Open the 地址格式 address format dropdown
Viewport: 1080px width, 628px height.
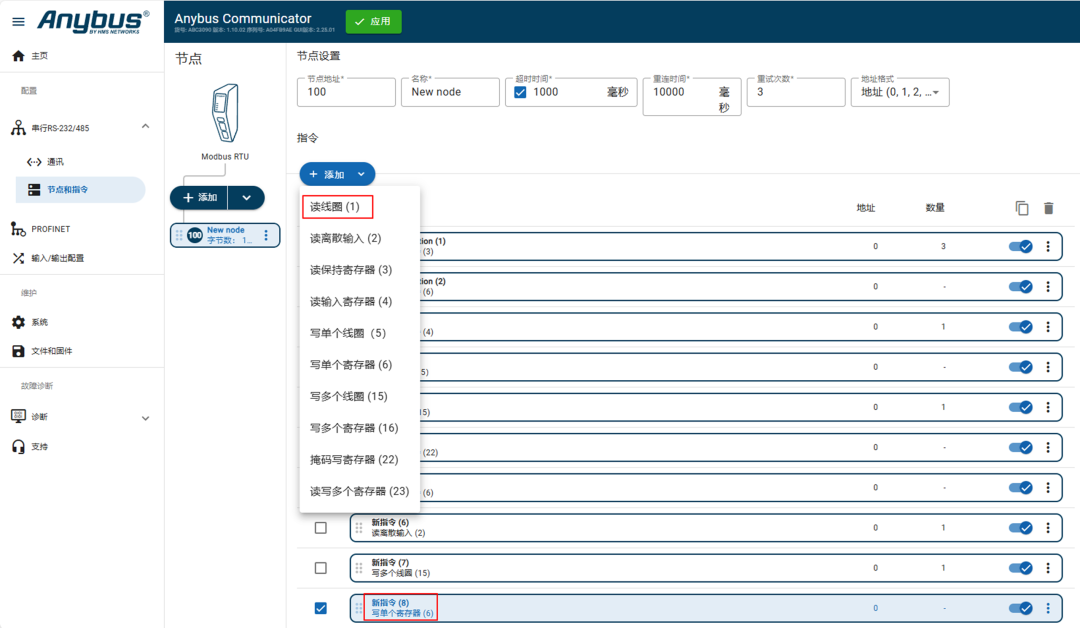click(898, 91)
